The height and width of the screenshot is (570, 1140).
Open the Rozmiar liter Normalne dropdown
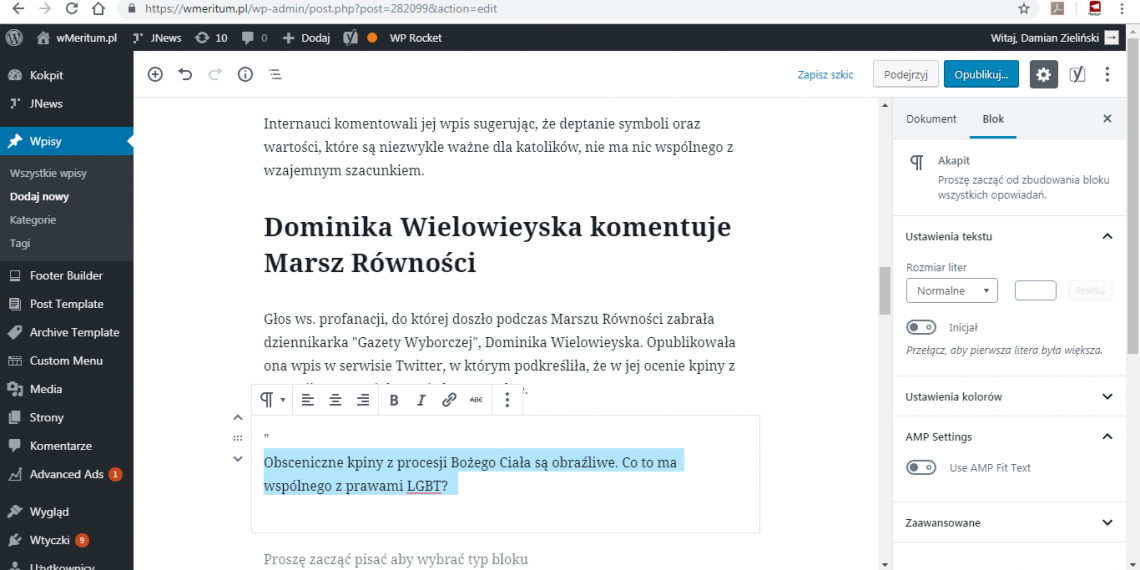pos(951,291)
